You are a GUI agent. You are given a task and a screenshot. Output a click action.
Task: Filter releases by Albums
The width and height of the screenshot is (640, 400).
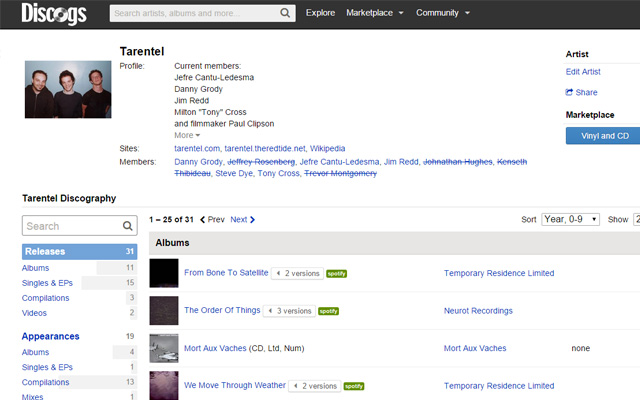coord(36,268)
